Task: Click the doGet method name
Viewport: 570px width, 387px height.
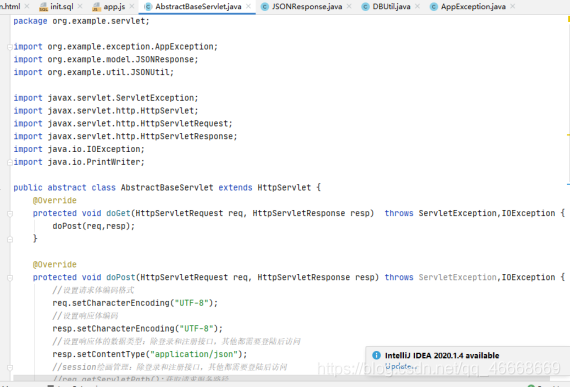Action: click(118, 213)
